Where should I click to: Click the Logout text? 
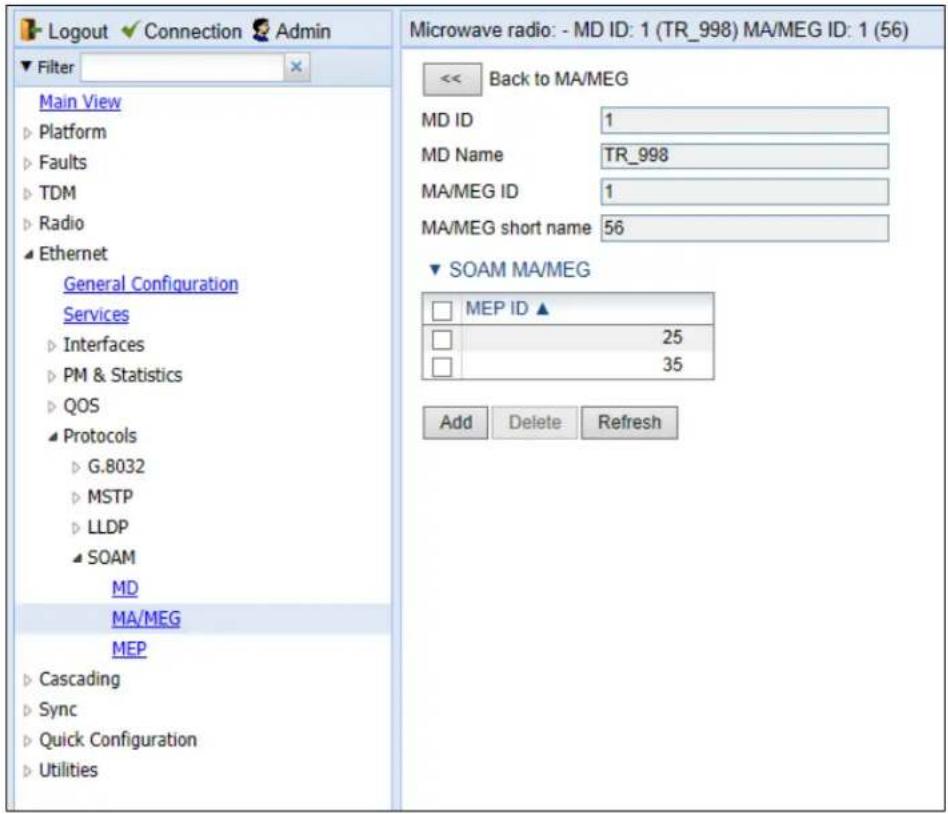click(77, 31)
